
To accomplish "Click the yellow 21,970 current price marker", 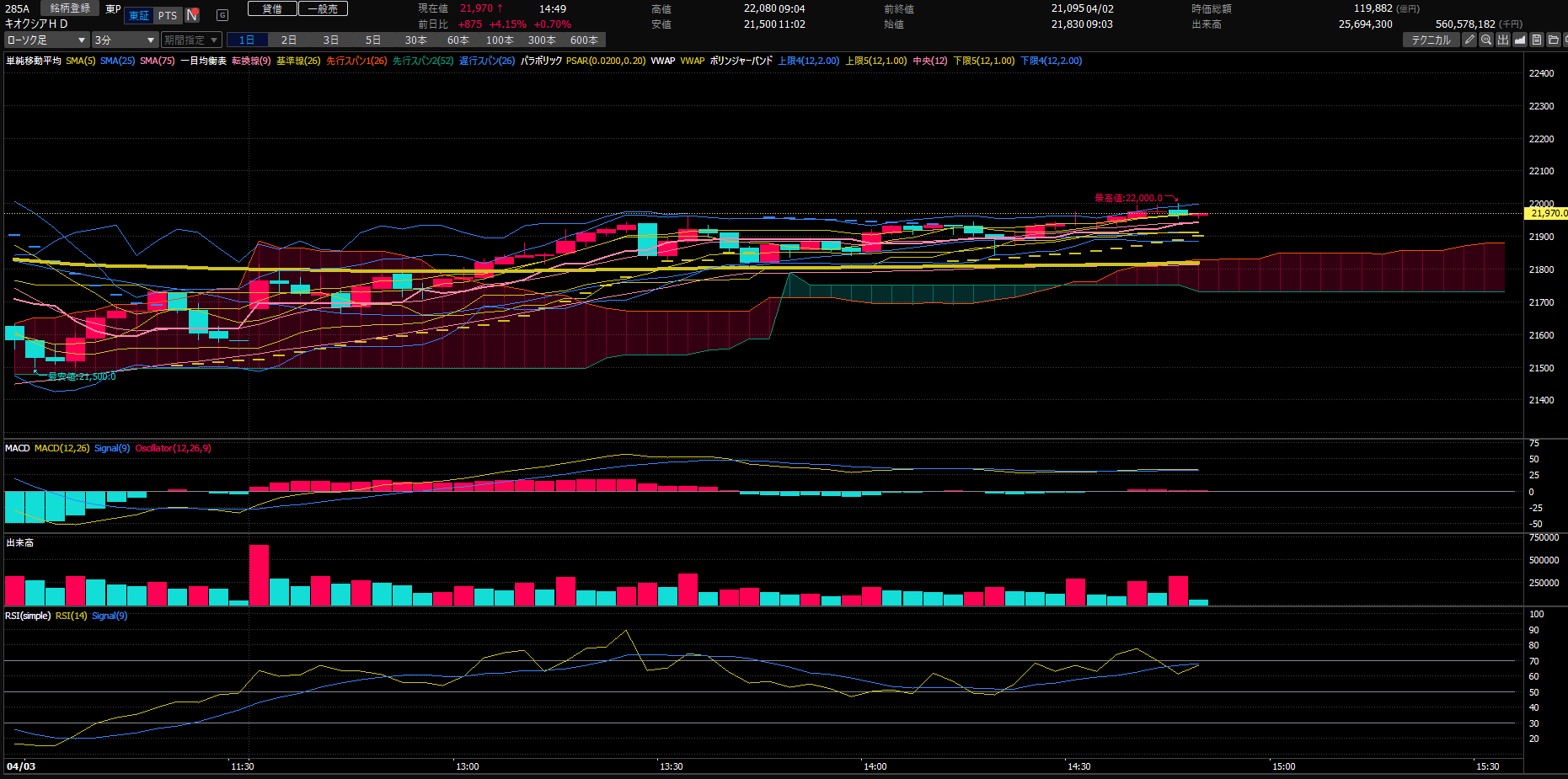I will (1547, 213).
